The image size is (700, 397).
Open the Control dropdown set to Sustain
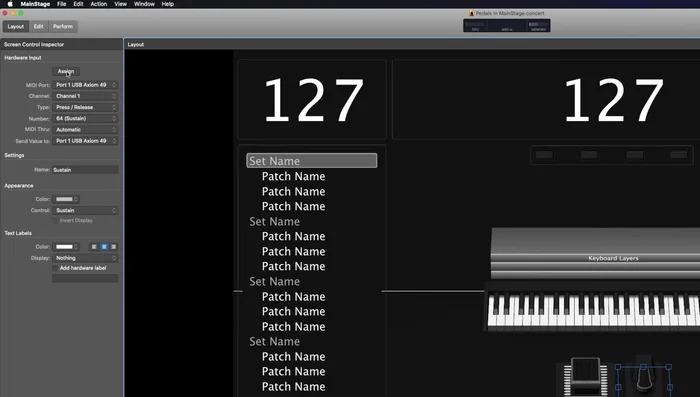point(85,210)
